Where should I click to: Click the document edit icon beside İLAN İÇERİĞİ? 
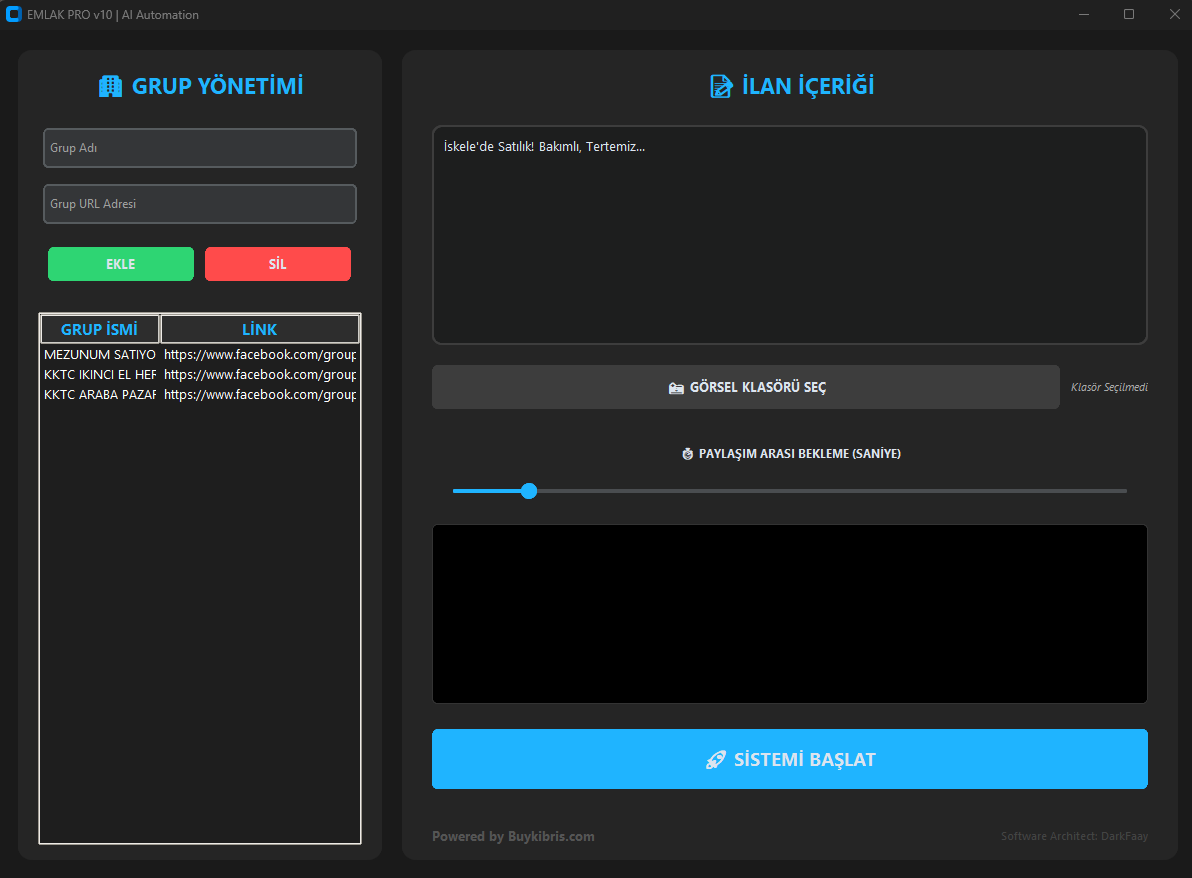(x=721, y=87)
